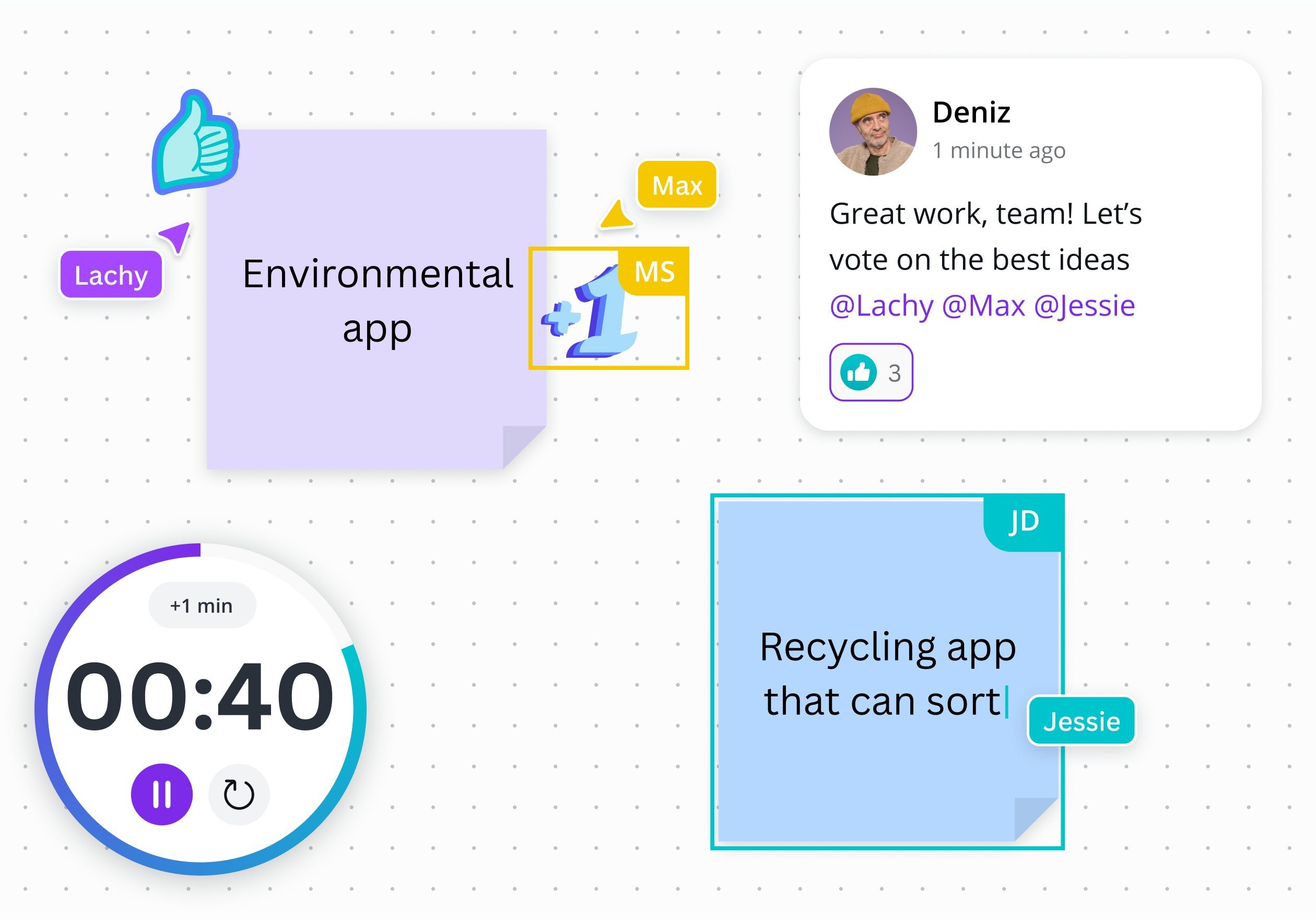Open Deniz's profile photo
The height and width of the screenshot is (920, 1316).
872,132
